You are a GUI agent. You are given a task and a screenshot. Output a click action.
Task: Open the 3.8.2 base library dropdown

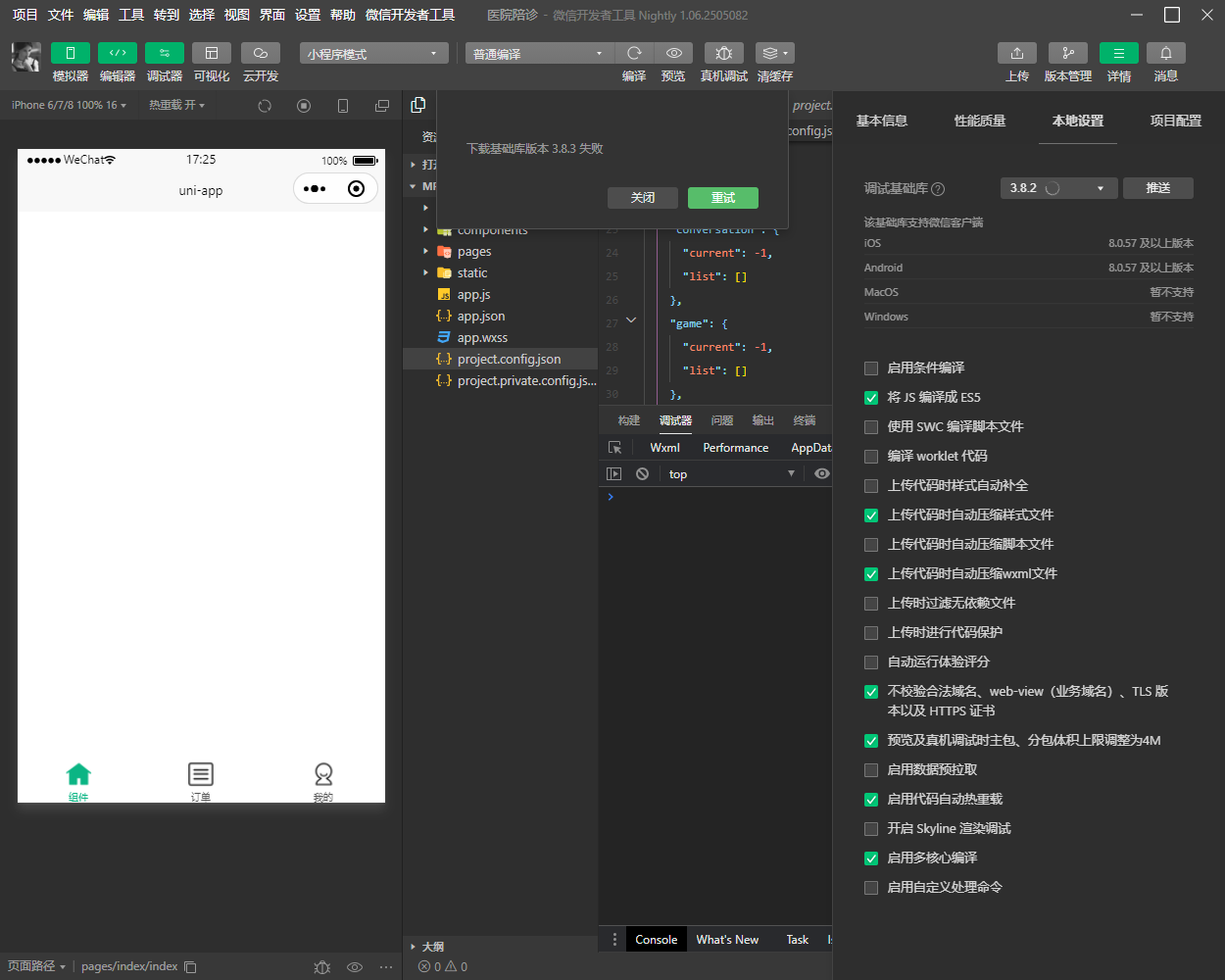click(1059, 188)
